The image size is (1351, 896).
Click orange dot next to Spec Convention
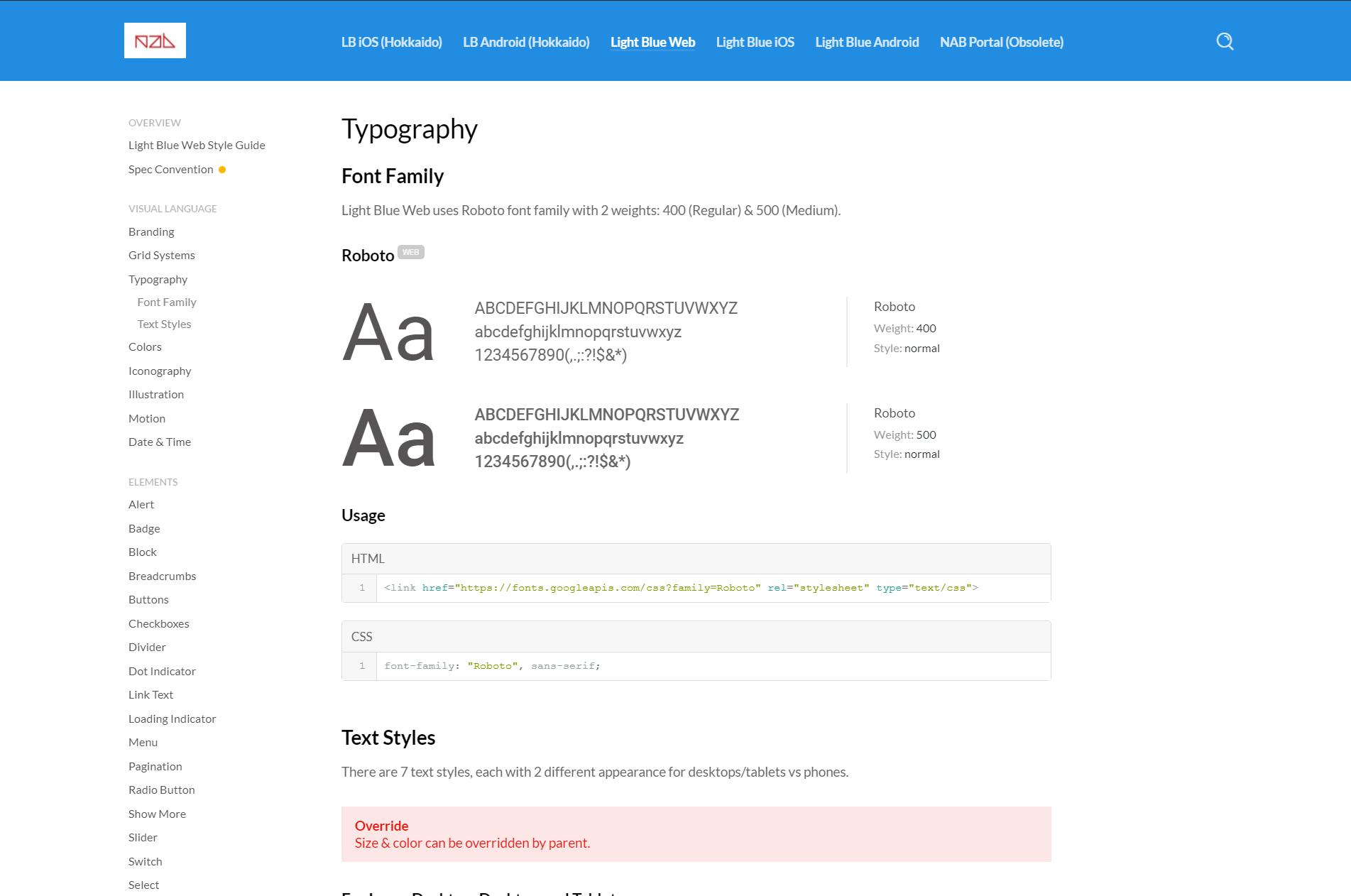click(222, 170)
